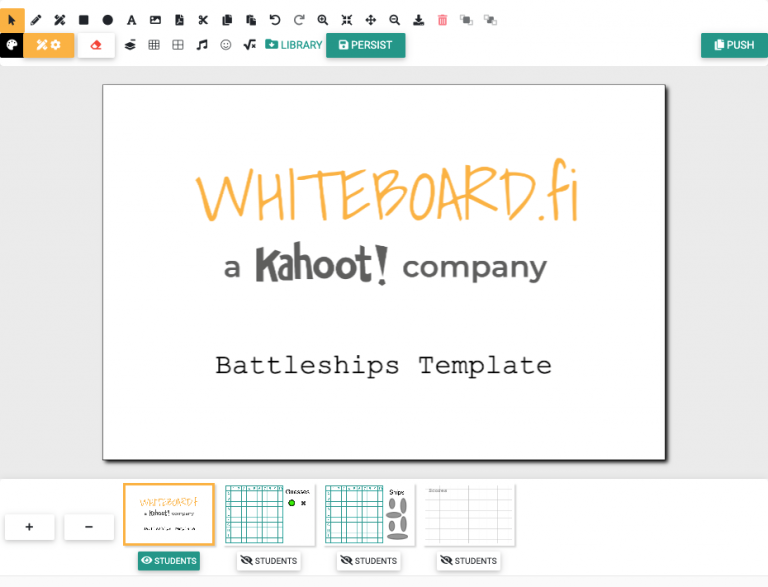This screenshot has height=587, width=768.
Task: Open the Ships grid page thumbnail
Action: click(369, 514)
